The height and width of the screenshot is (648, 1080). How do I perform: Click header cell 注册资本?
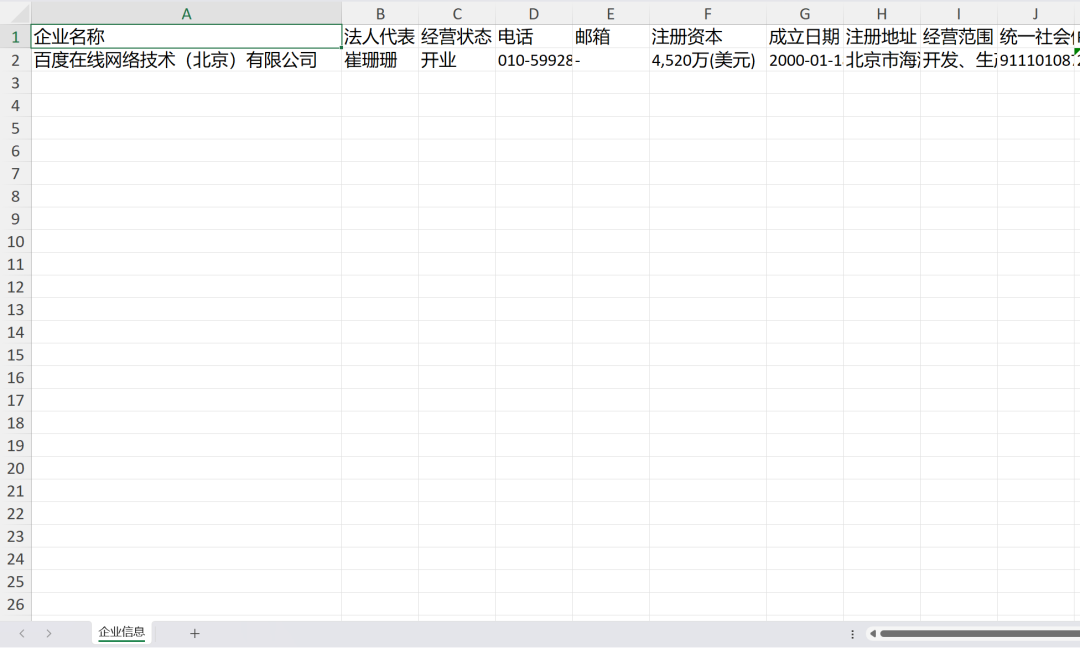(707, 36)
